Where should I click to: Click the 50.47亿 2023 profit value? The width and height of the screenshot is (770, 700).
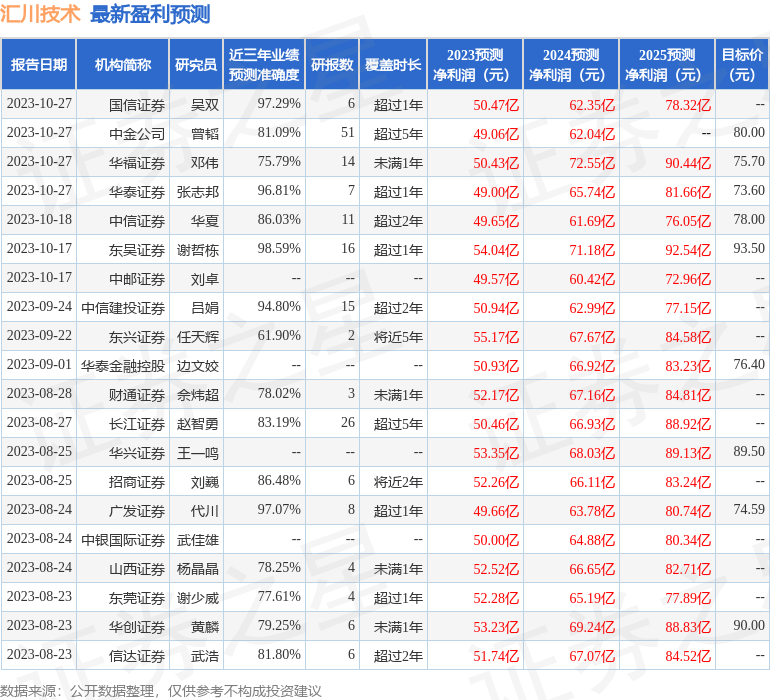(x=495, y=105)
